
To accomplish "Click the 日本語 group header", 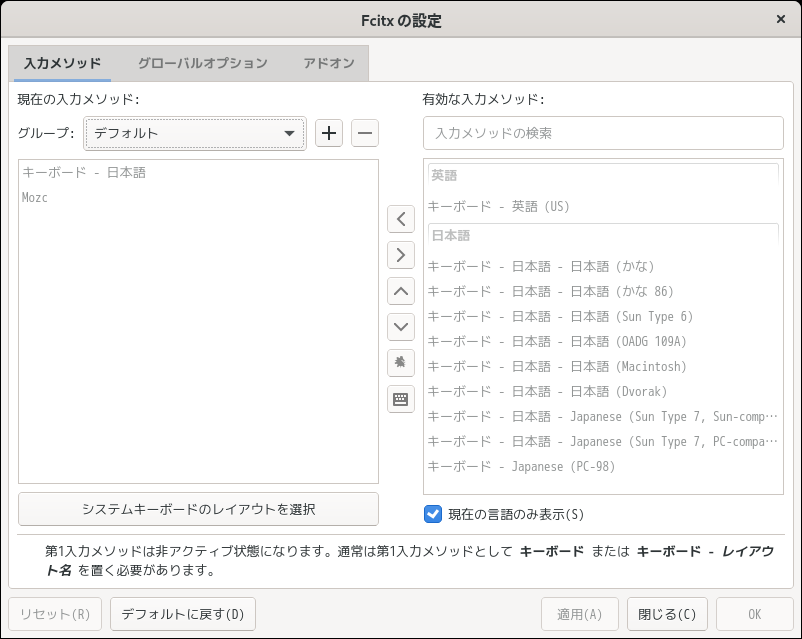I will point(603,235).
